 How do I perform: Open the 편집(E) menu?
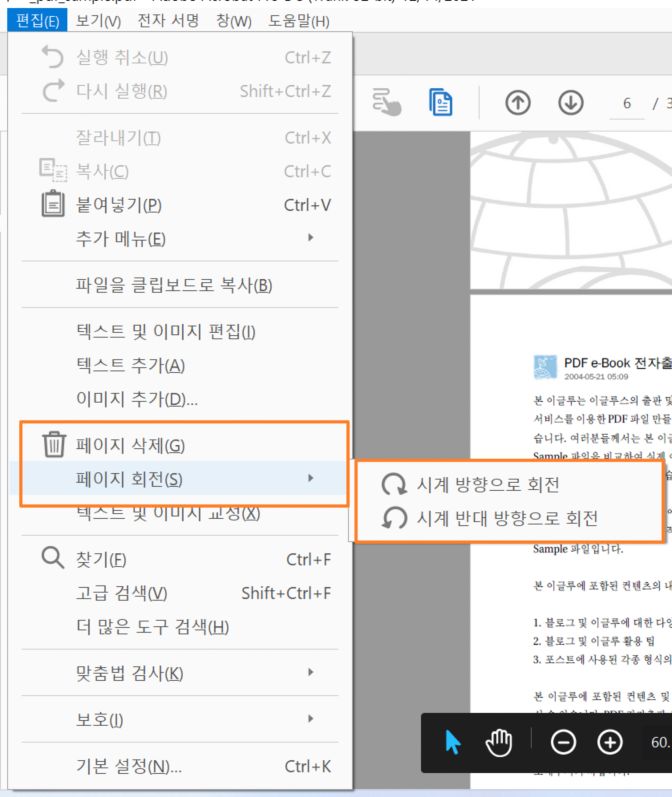(x=37, y=21)
